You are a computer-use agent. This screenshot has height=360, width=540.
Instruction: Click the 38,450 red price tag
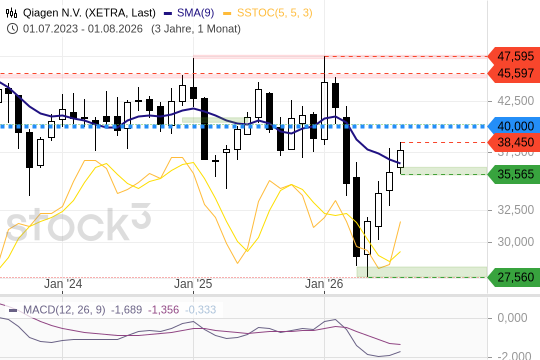[x=515, y=142]
